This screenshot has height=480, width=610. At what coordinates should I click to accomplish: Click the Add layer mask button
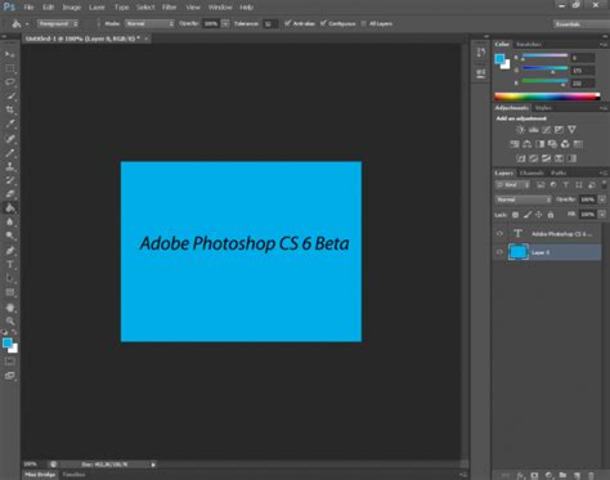(535, 475)
